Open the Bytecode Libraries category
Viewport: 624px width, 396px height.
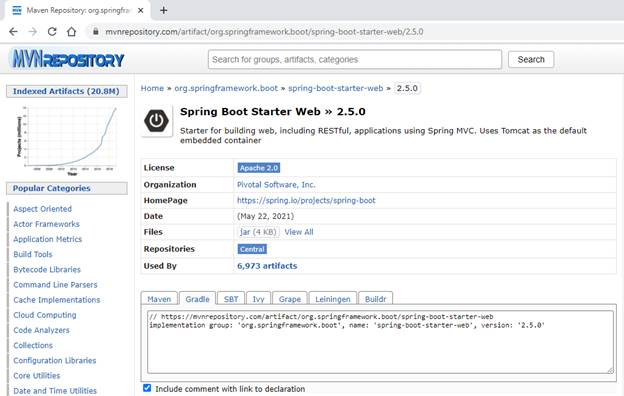47,269
